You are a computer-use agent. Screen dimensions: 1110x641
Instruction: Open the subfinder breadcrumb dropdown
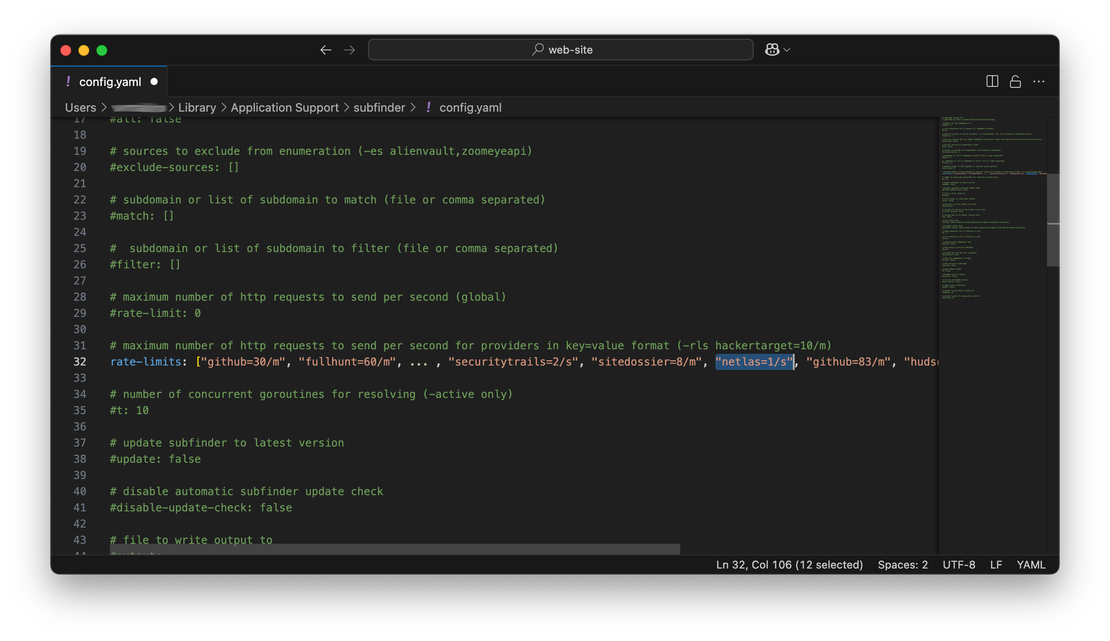(379, 107)
